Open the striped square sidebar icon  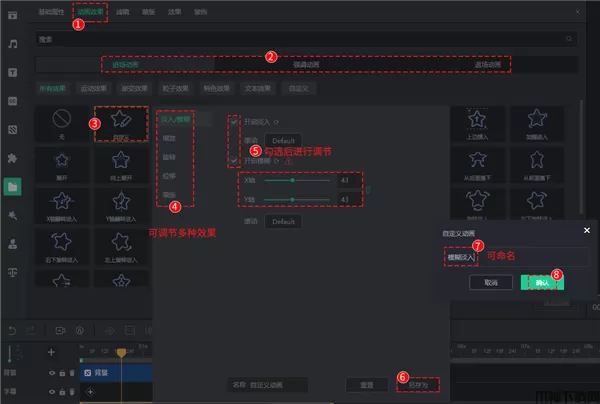[x=13, y=130]
